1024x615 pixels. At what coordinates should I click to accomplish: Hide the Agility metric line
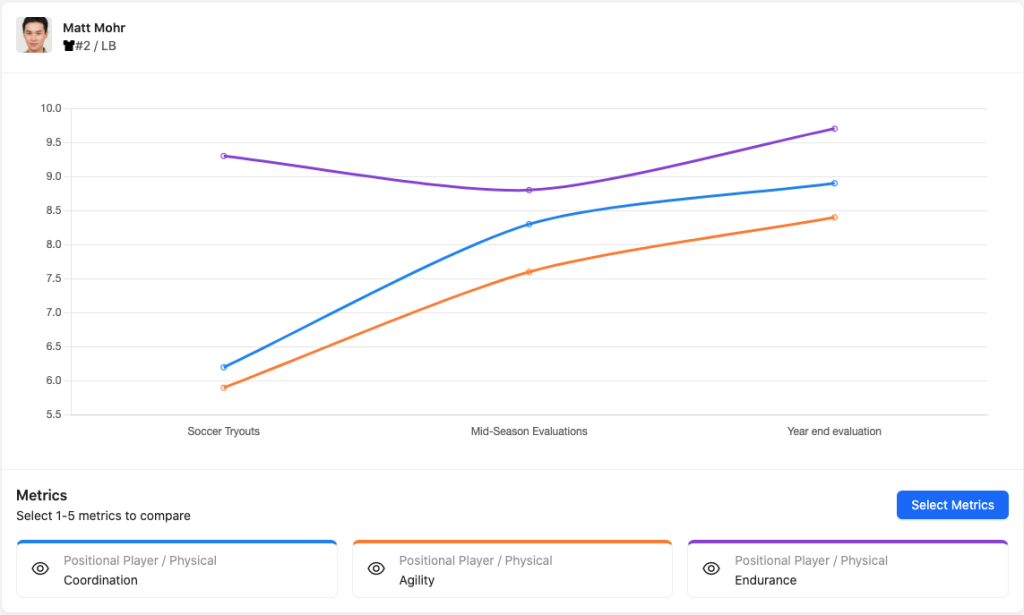pos(376,569)
